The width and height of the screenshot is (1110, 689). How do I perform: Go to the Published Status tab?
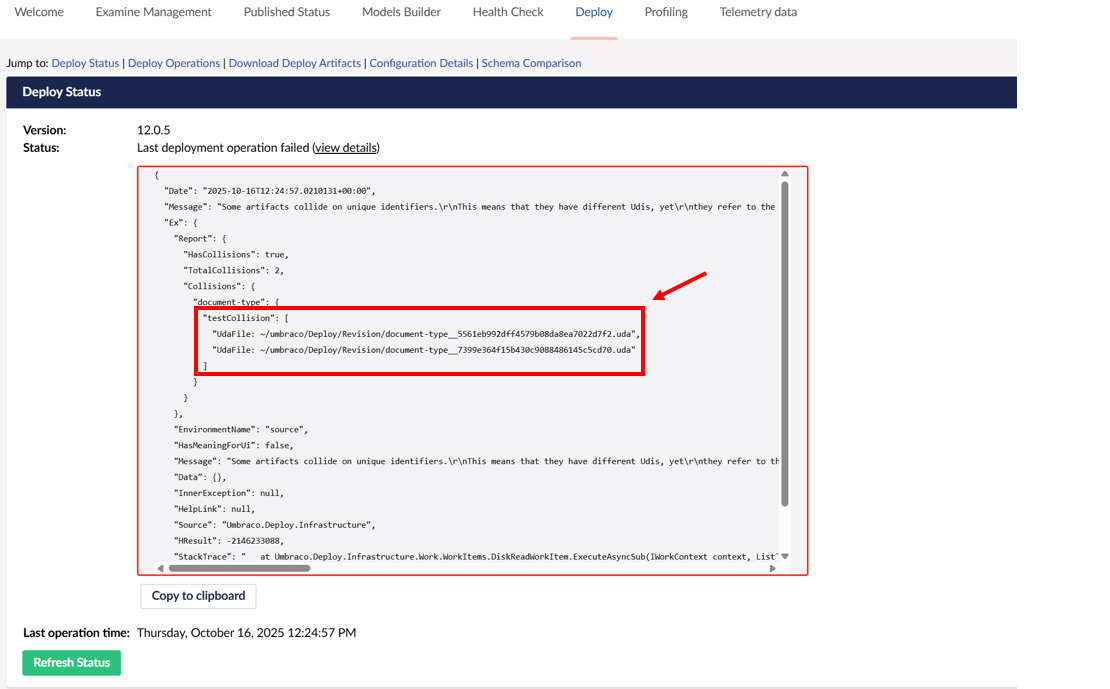click(286, 12)
